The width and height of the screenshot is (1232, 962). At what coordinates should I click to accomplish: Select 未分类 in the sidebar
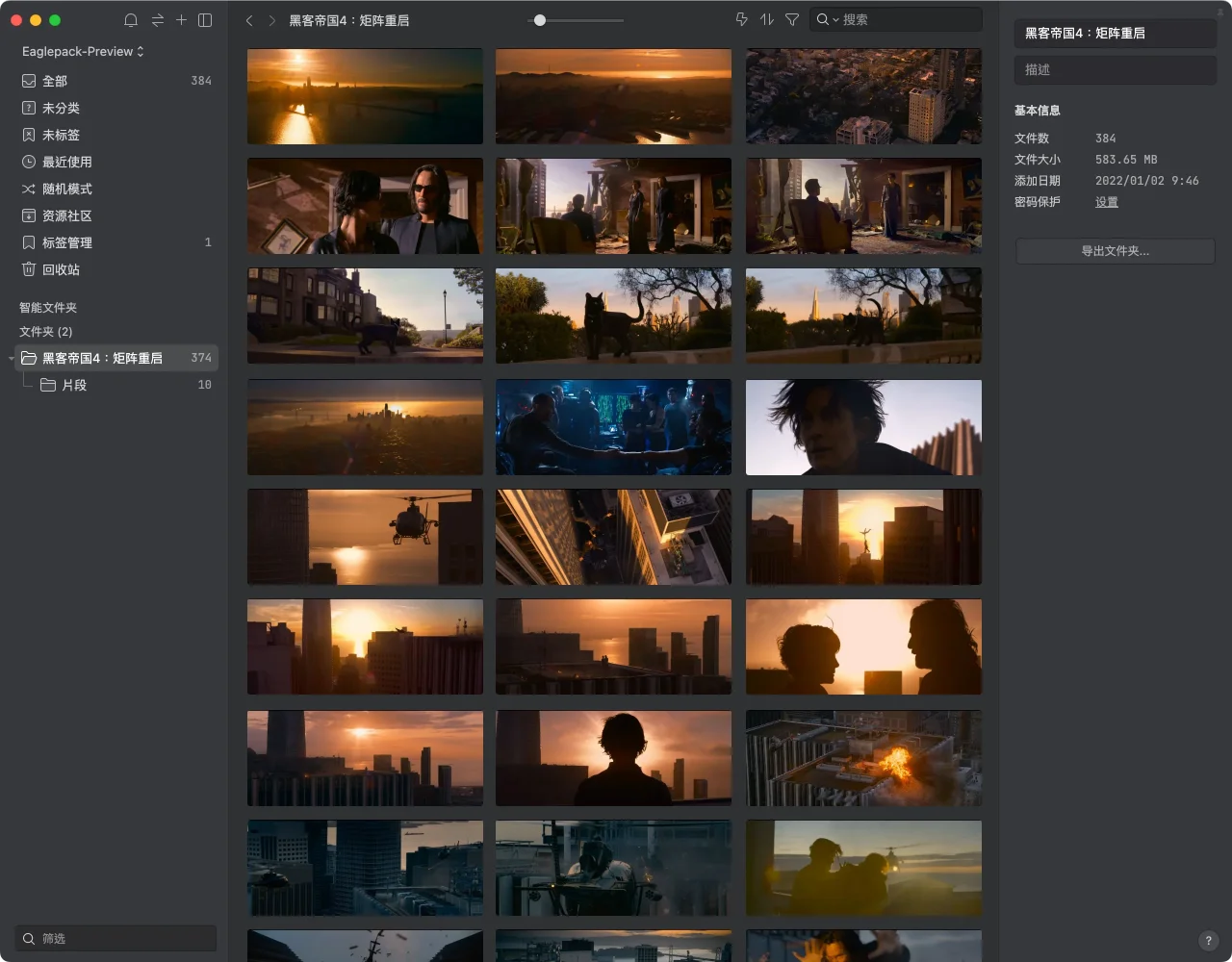coord(116,108)
